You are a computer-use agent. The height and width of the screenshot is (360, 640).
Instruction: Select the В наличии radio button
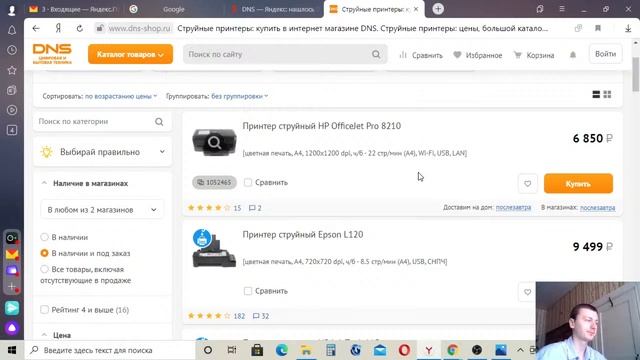(44, 237)
